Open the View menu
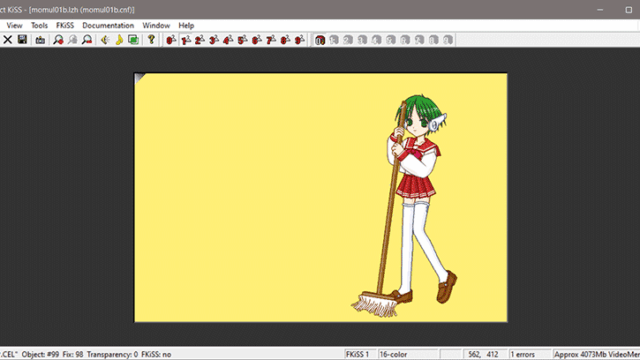640x360 pixels. coord(14,25)
